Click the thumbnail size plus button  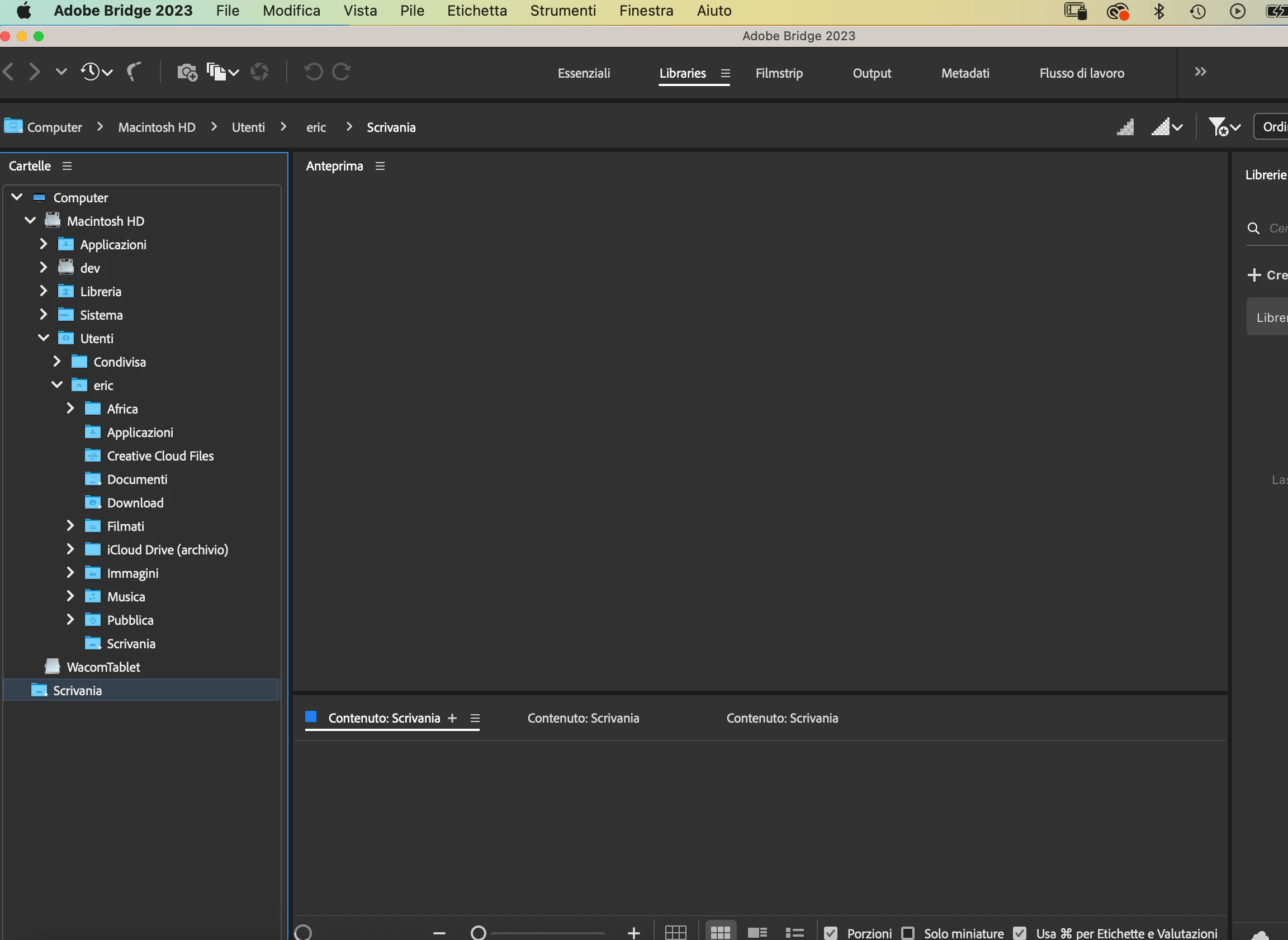pos(633,933)
